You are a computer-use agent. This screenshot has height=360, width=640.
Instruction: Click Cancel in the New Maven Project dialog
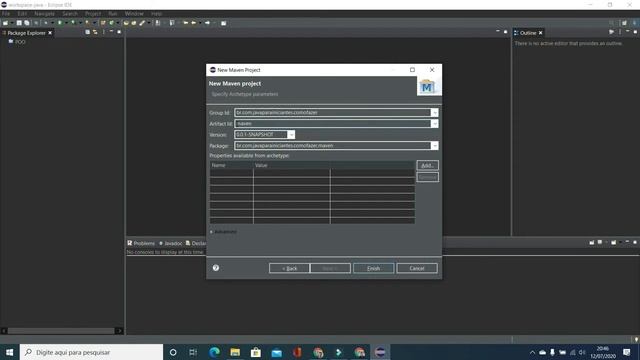pyautogui.click(x=417, y=268)
